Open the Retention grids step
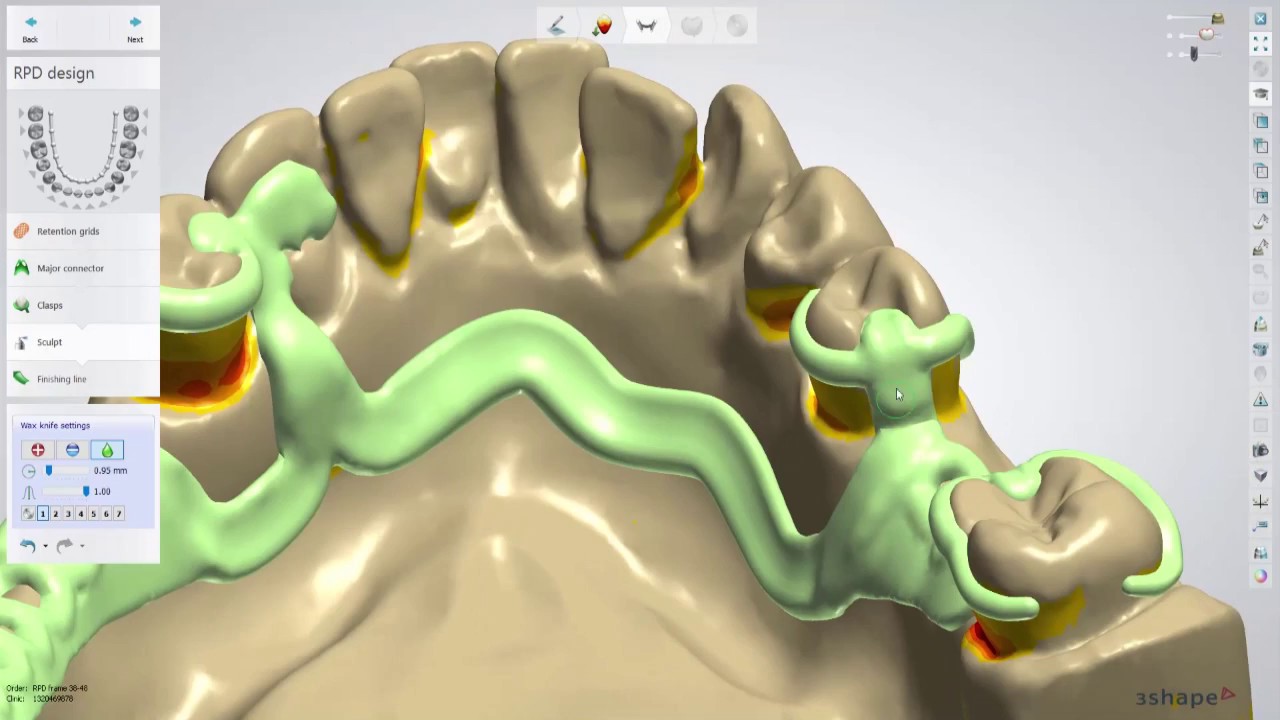Viewport: 1280px width, 720px height. (83, 231)
